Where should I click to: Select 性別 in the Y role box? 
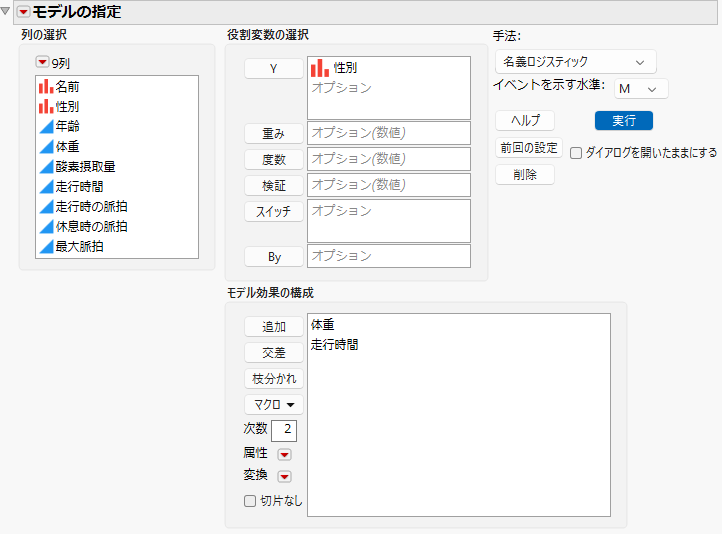click(345, 68)
